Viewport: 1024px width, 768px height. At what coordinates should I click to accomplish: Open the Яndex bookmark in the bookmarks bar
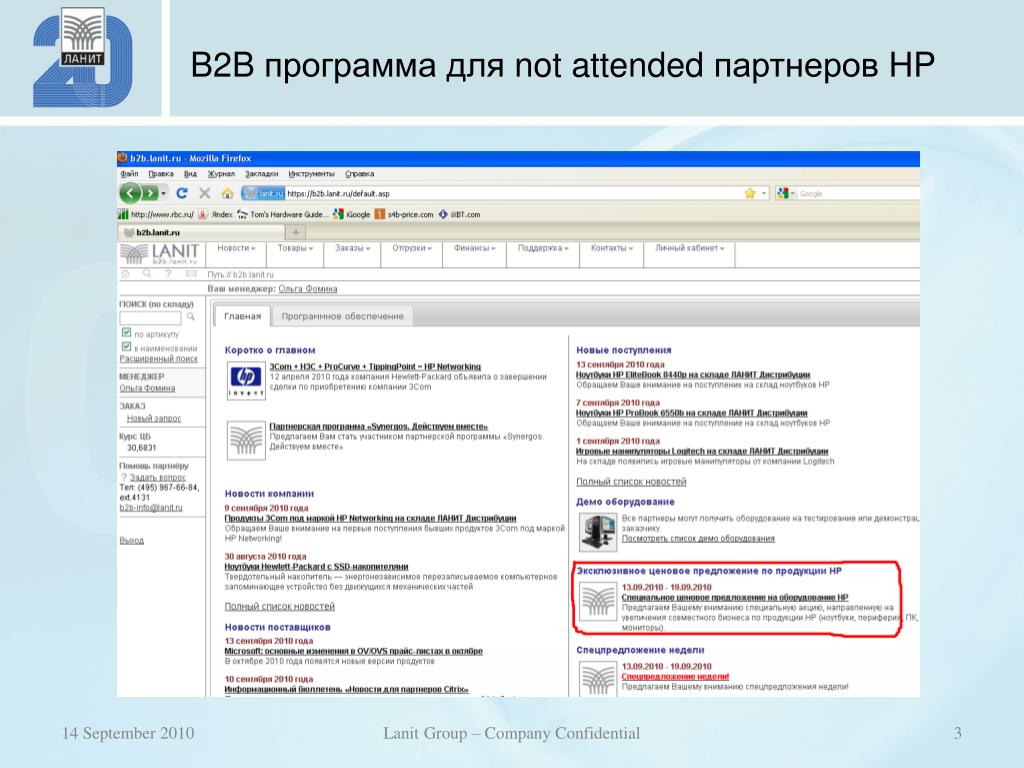pos(216,214)
